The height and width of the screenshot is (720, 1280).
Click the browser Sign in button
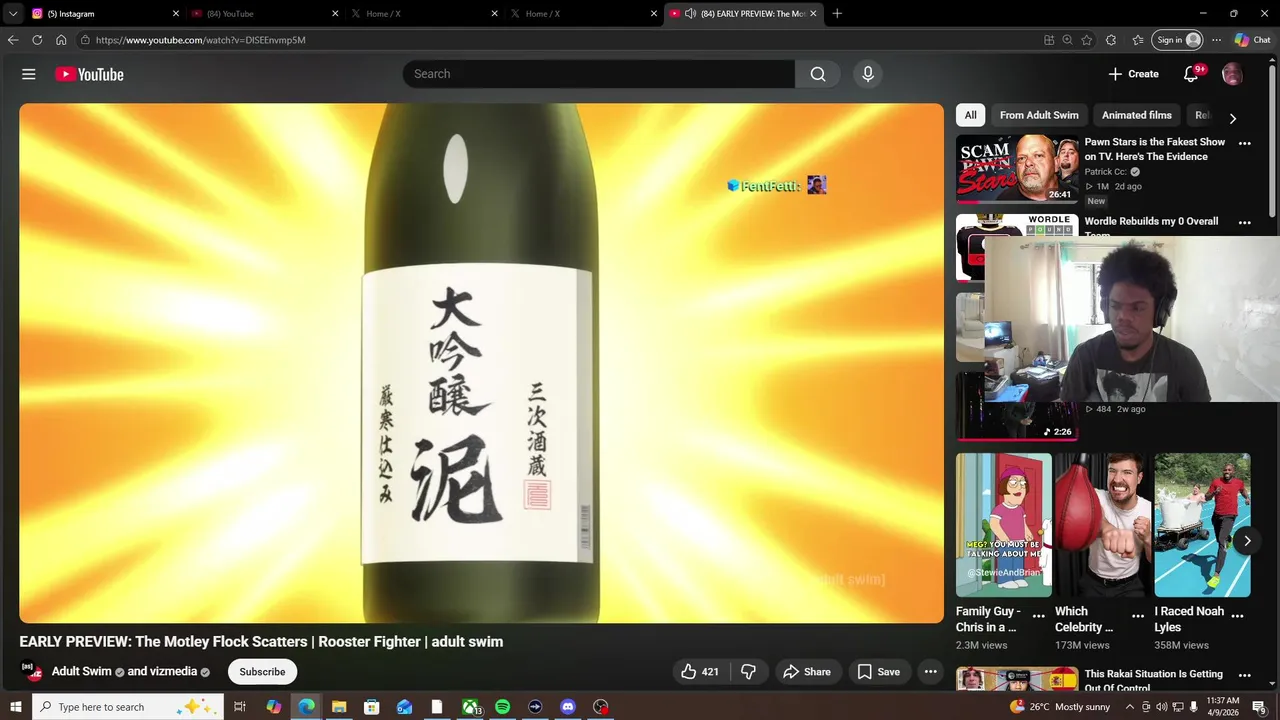coord(1177,40)
